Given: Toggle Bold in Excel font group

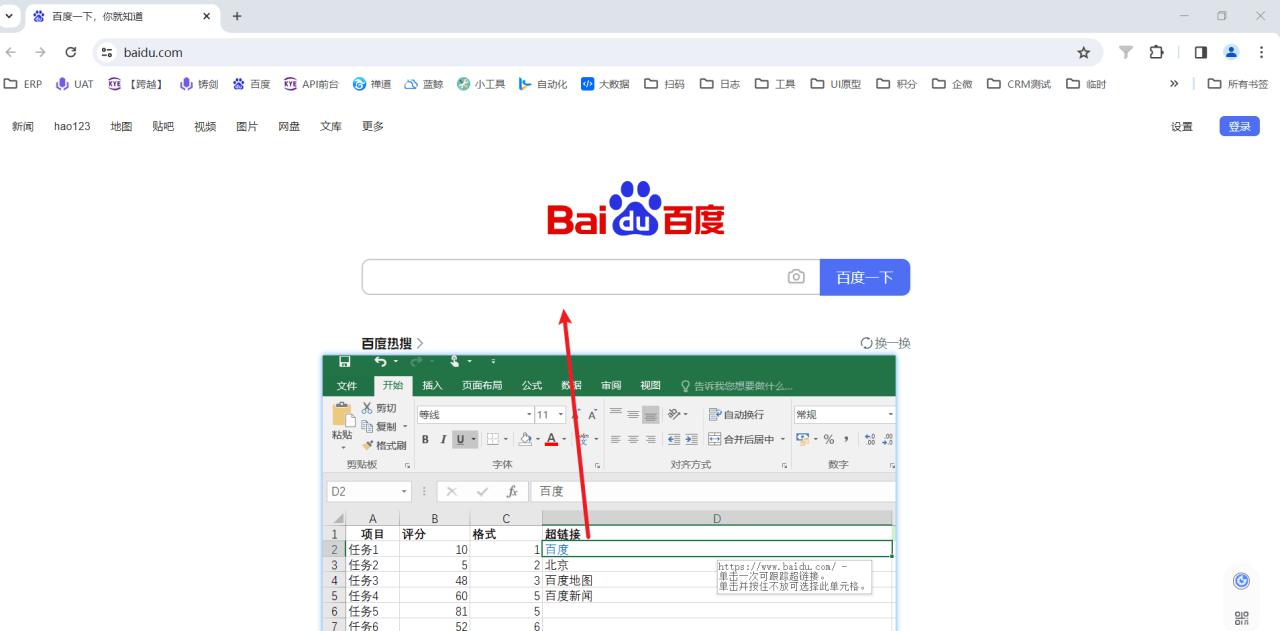Looking at the screenshot, I should [x=425, y=439].
